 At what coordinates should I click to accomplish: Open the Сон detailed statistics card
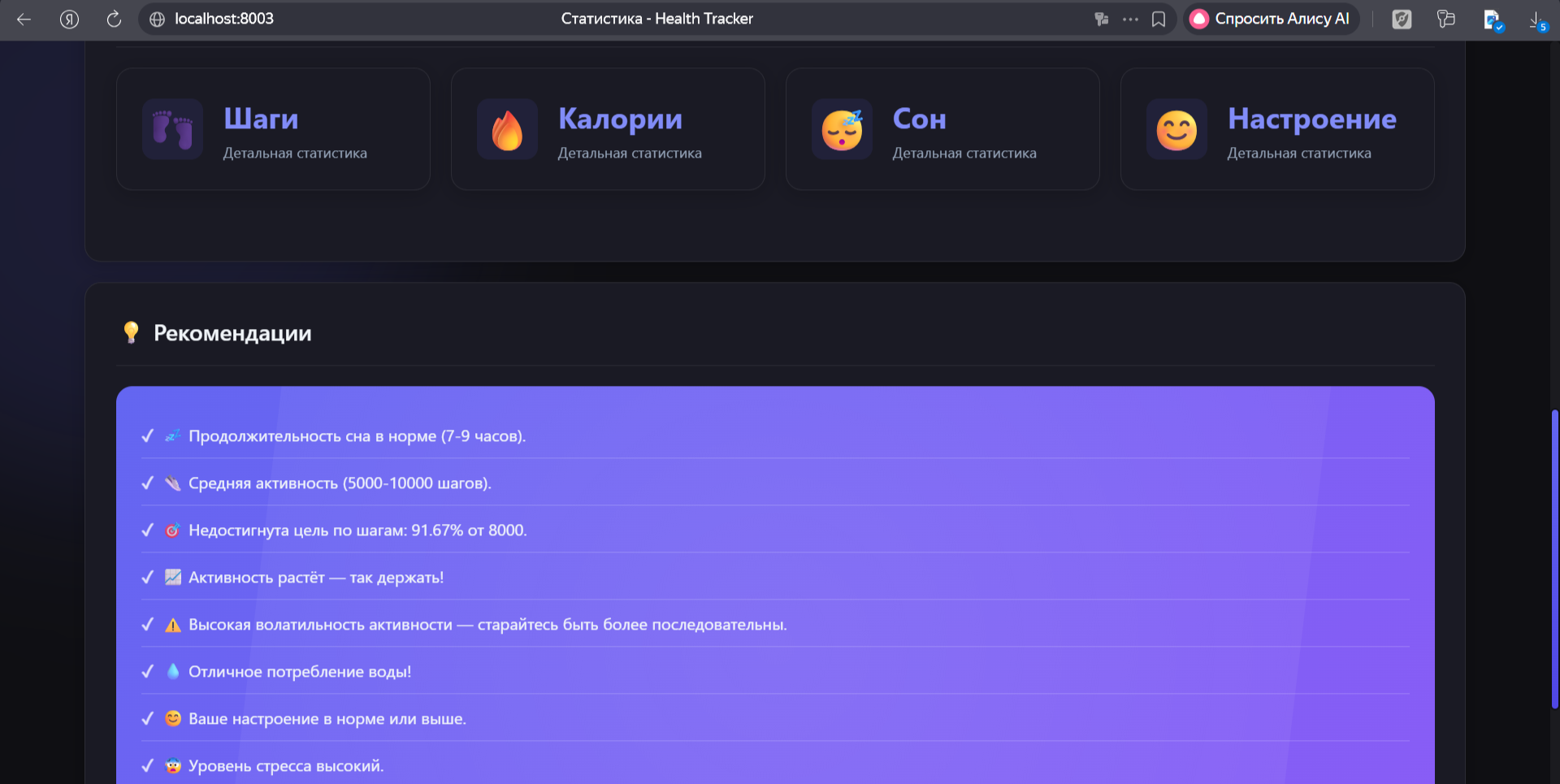tap(942, 129)
